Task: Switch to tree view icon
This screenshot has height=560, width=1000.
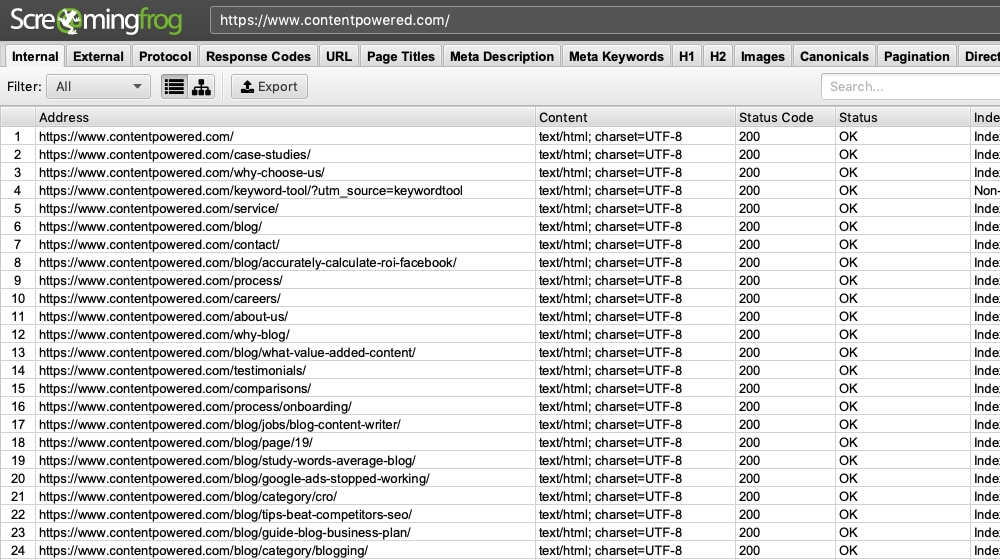Action: pyautogui.click(x=202, y=87)
